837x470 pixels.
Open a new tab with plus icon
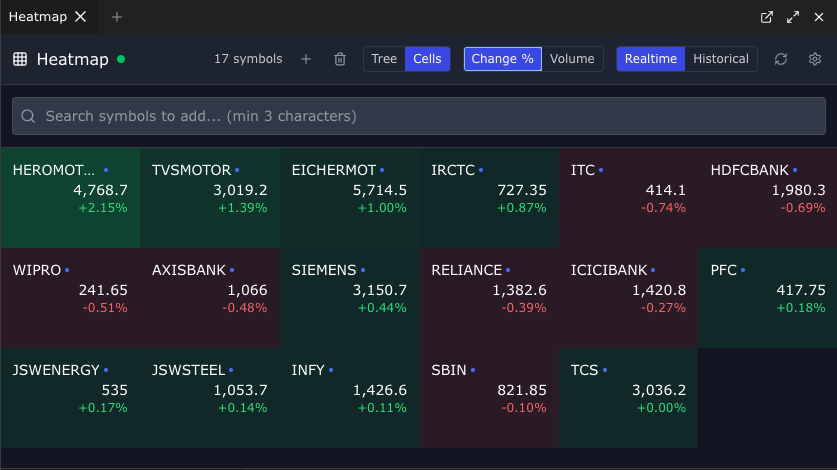[117, 17]
